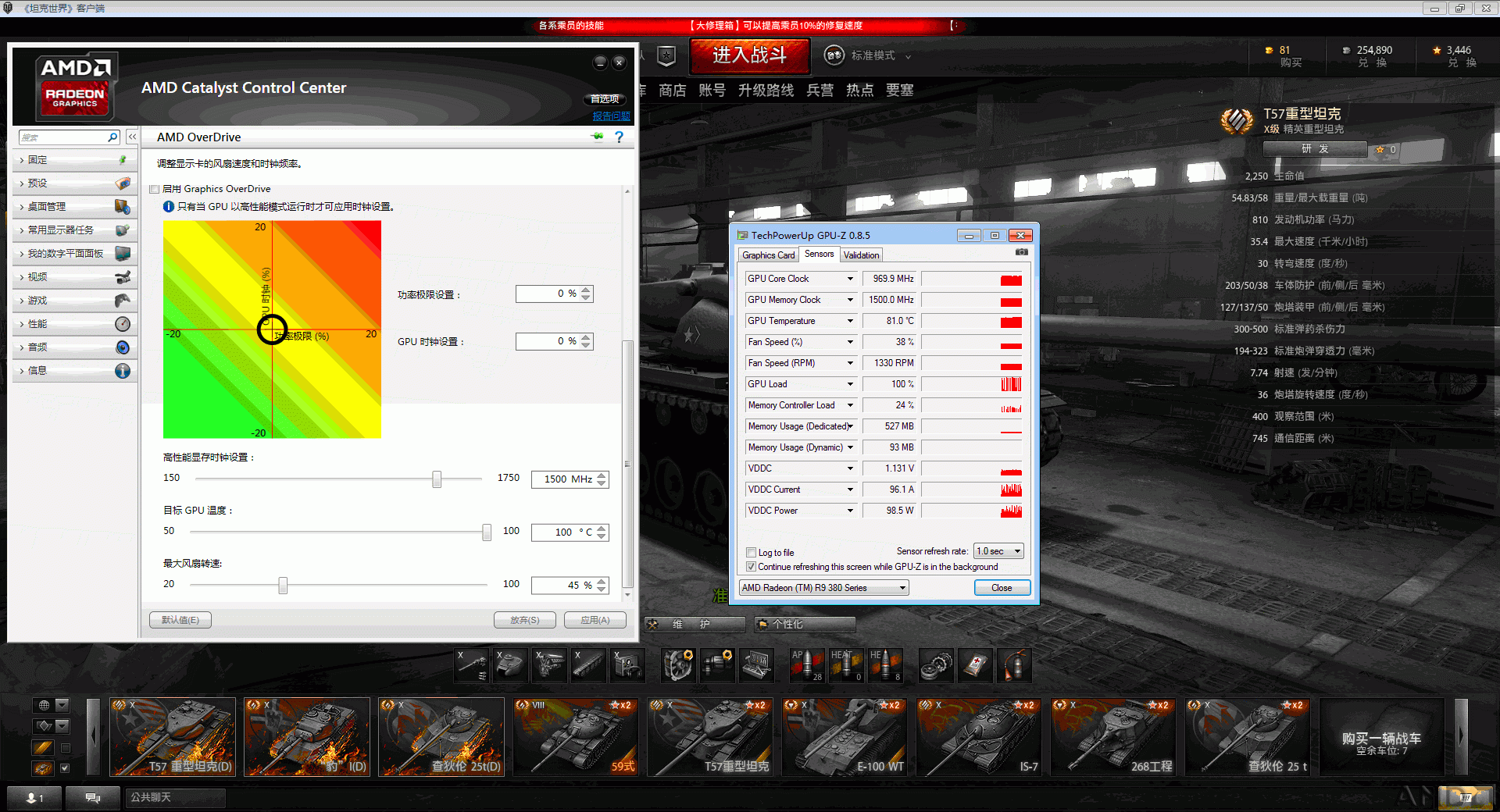
Task: Open VDDC Power sensor dropdown
Action: [x=850, y=511]
